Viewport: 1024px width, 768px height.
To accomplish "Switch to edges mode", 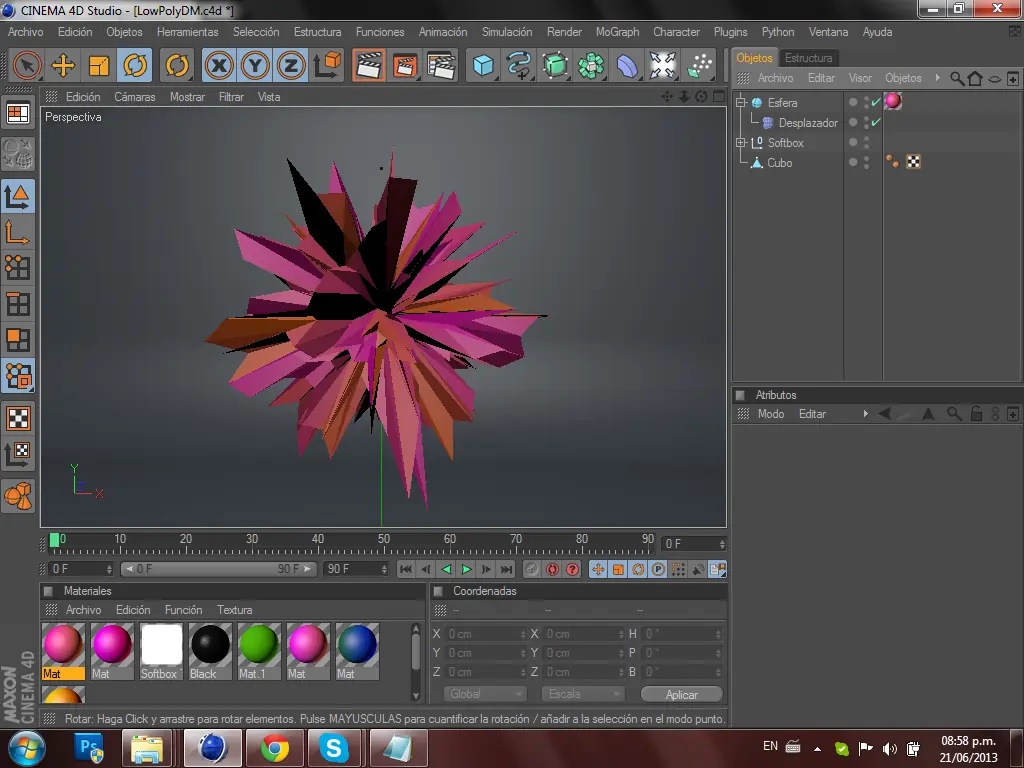I will [x=18, y=304].
